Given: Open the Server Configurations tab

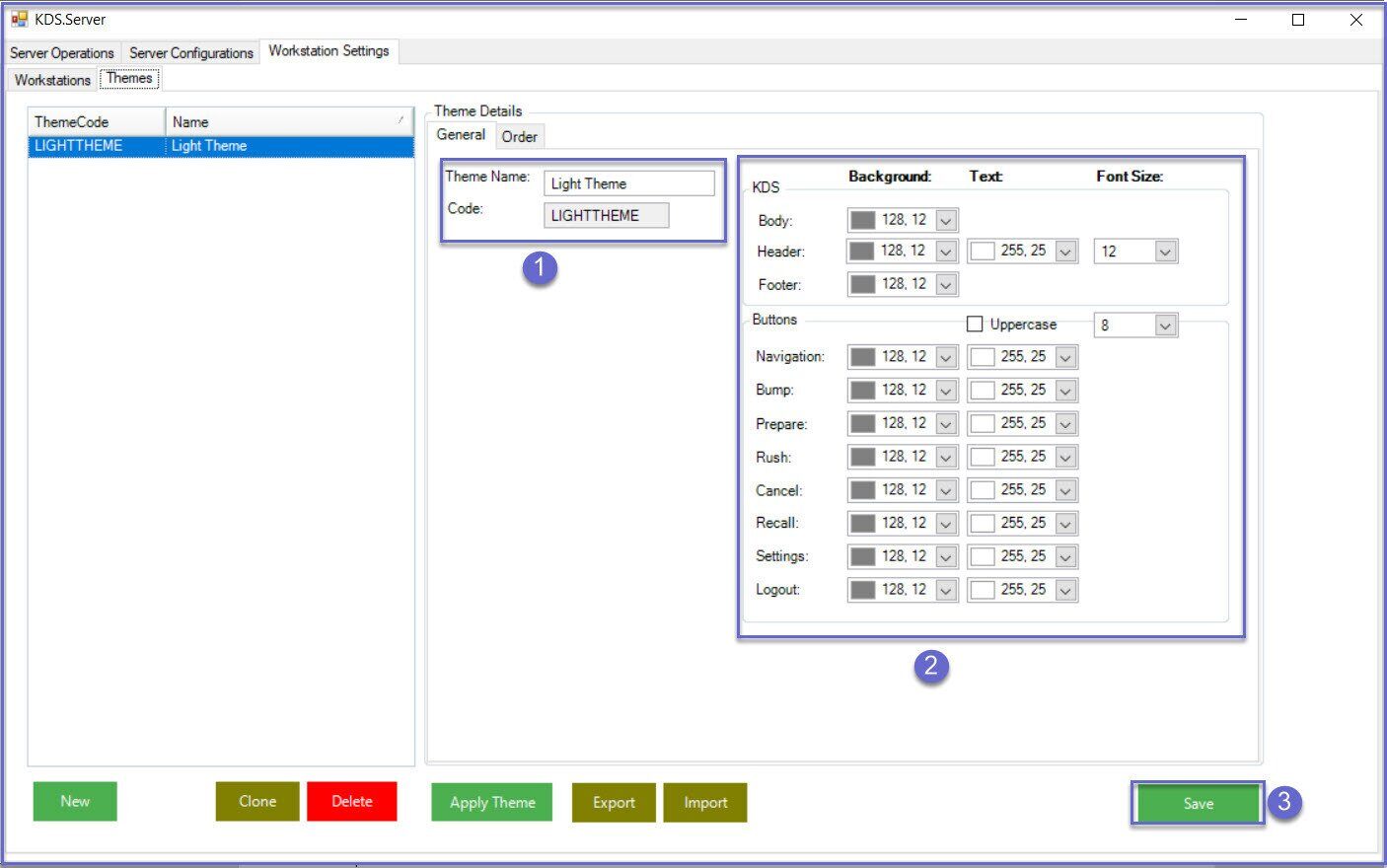Looking at the screenshot, I should (191, 53).
